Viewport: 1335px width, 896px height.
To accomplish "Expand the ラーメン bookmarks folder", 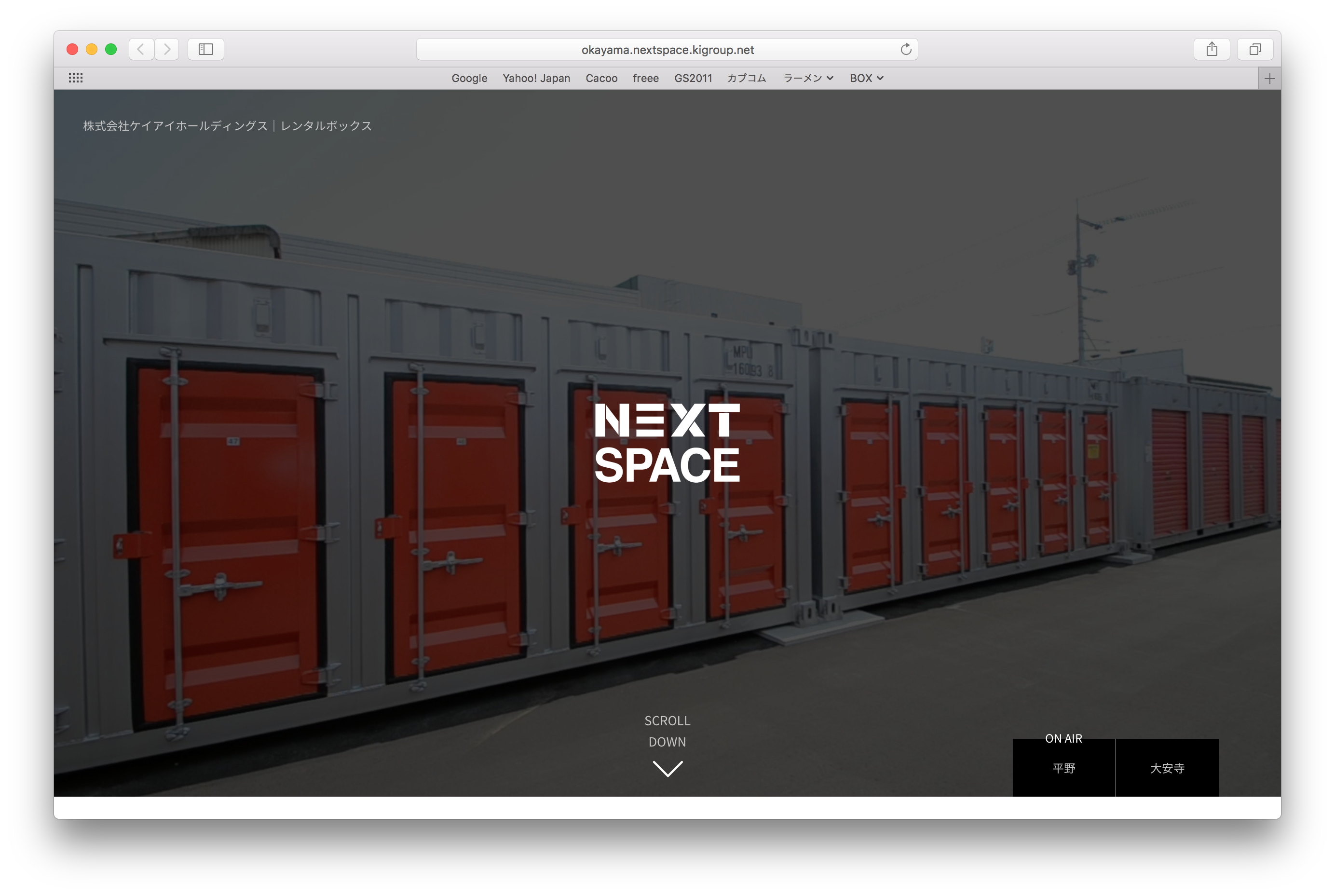I will tap(808, 78).
